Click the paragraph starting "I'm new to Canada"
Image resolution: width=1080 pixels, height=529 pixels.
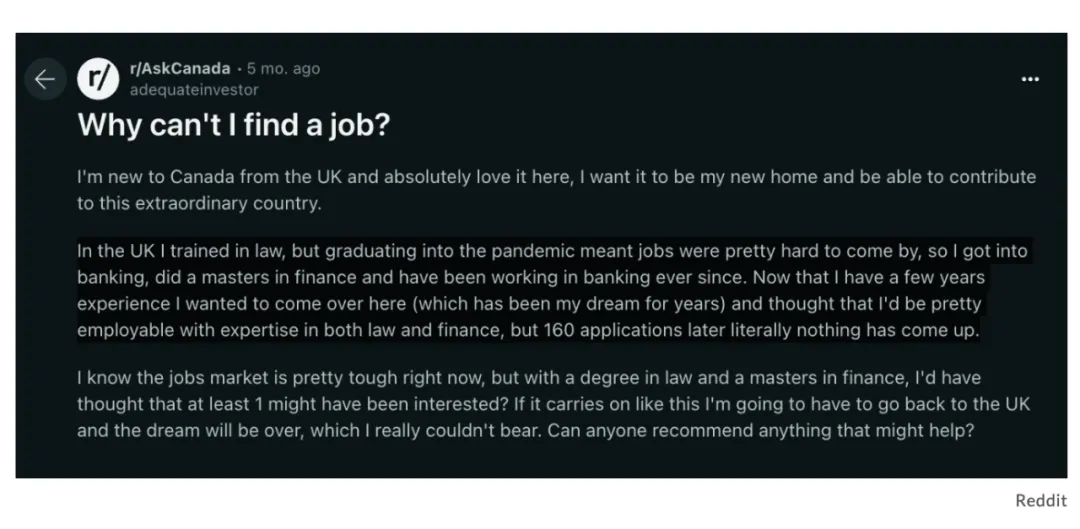pyautogui.click(x=557, y=191)
